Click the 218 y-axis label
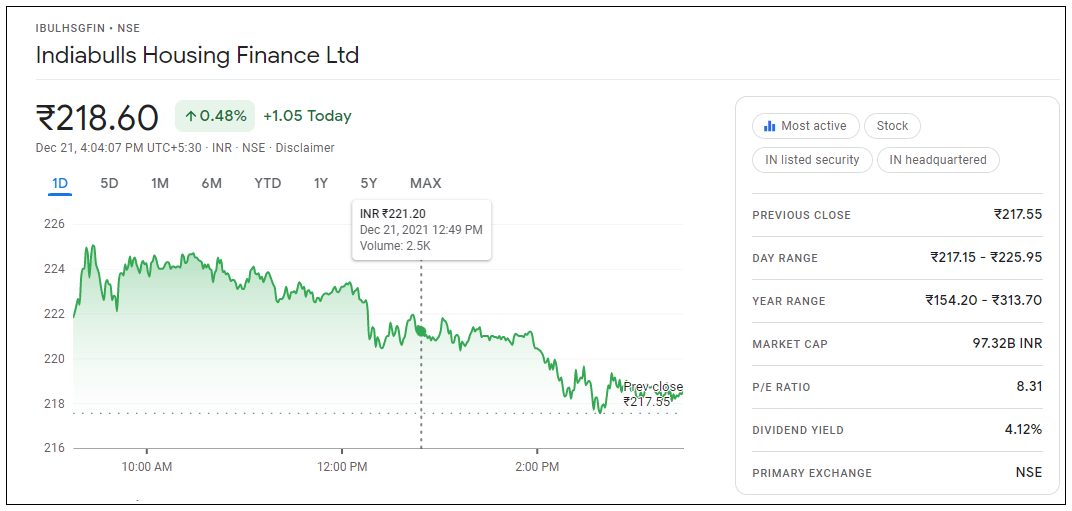1072x511 pixels. coord(55,404)
